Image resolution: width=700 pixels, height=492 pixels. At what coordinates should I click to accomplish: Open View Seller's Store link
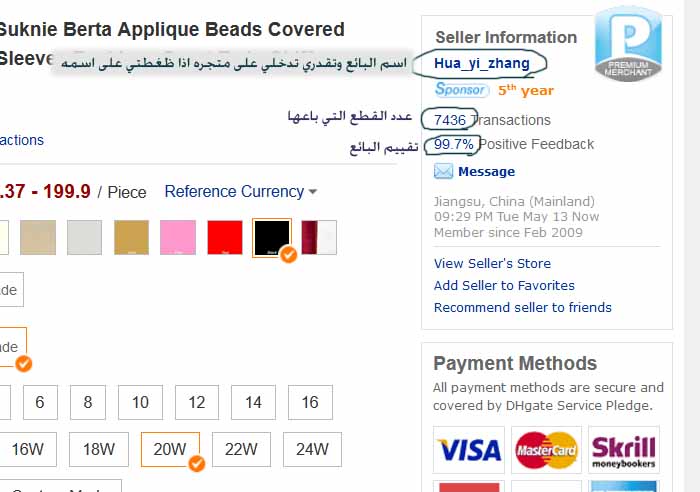[x=492, y=263]
